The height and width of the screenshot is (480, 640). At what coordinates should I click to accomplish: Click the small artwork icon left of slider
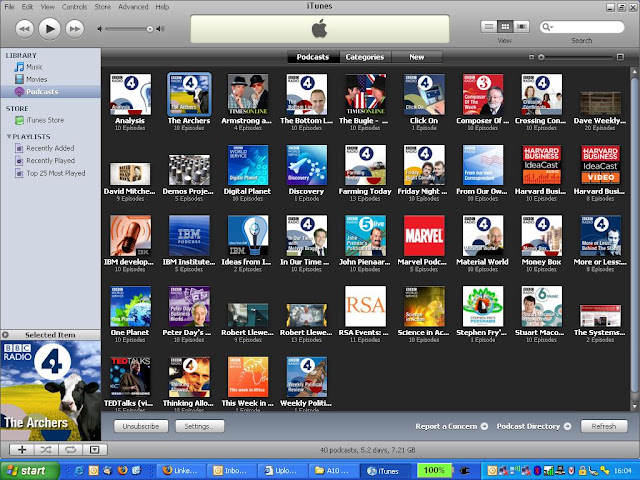click(531, 57)
